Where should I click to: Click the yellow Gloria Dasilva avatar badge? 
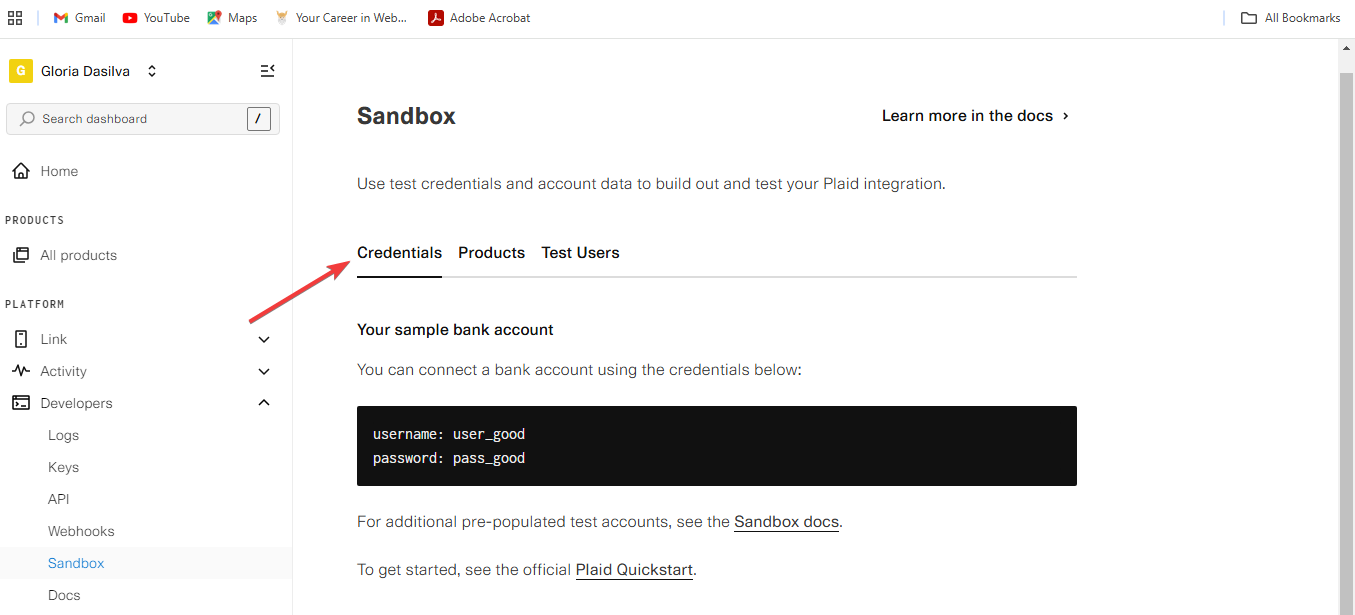[20, 70]
